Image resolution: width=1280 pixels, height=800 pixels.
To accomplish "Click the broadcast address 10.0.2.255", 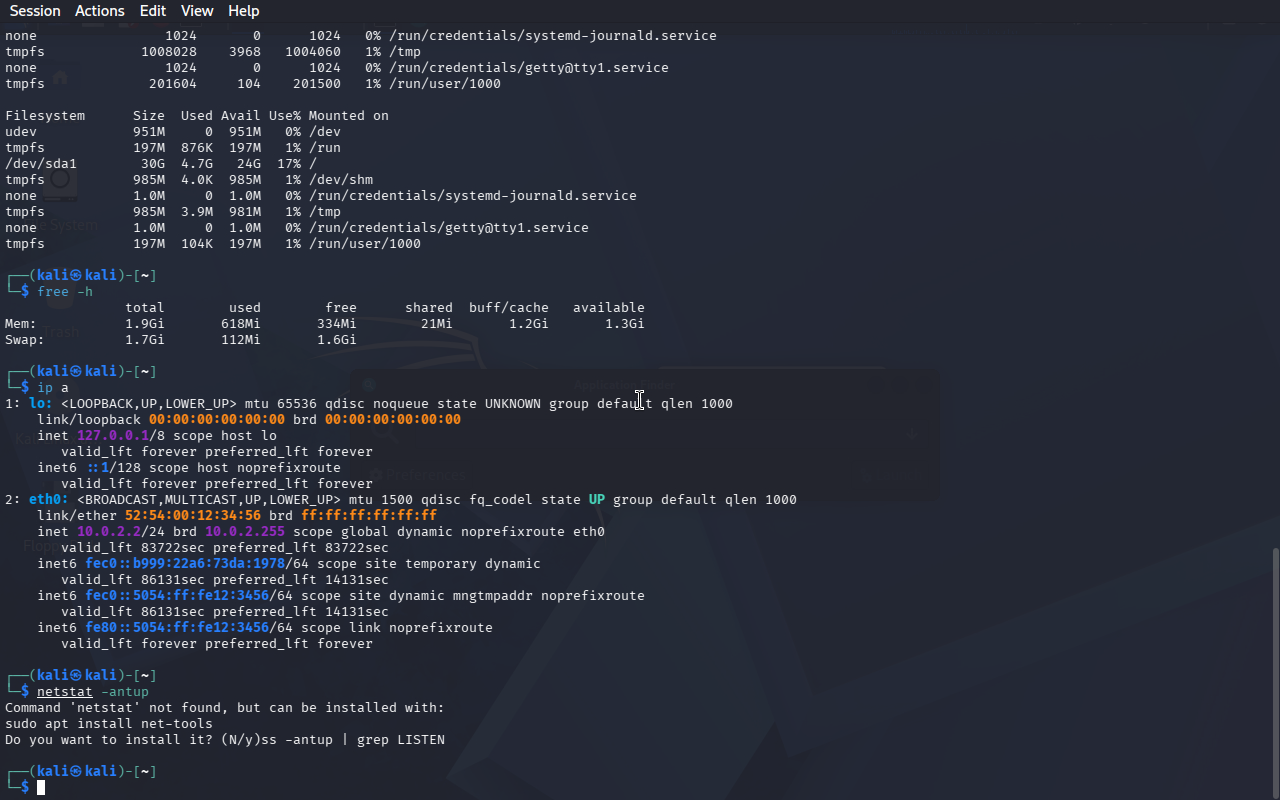I will [x=245, y=532].
